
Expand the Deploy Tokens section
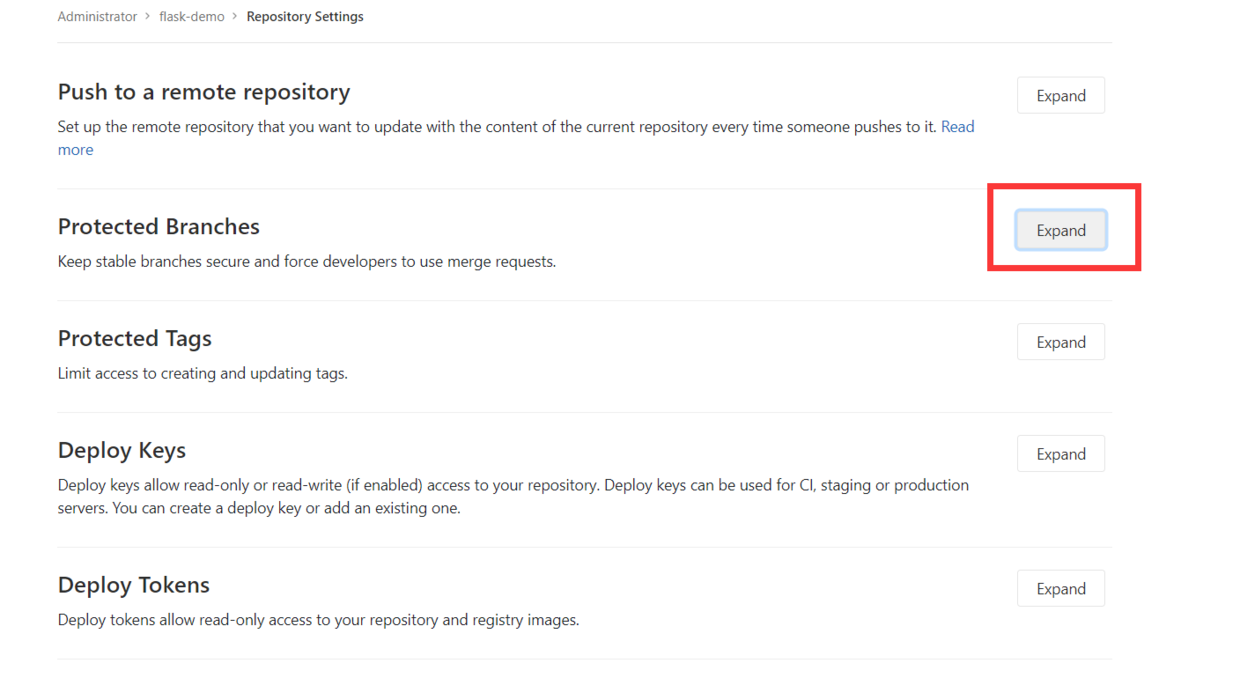1060,589
